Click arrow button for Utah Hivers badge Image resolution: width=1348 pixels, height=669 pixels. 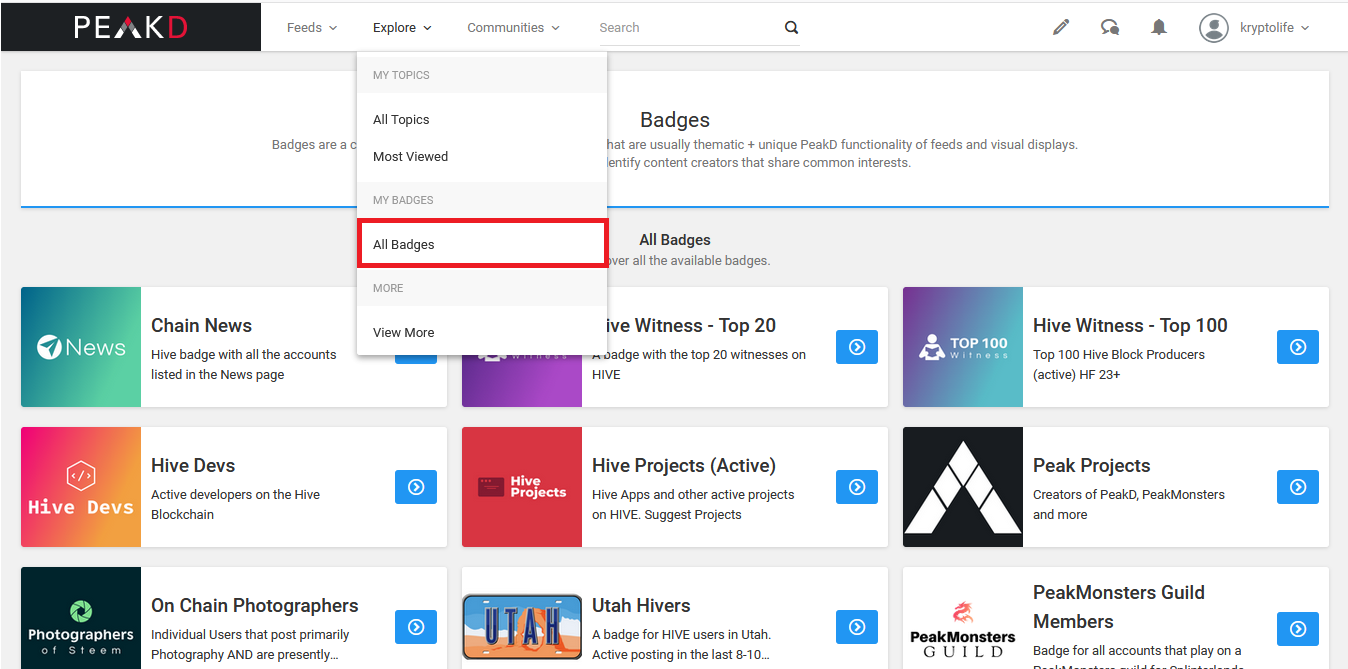pyautogui.click(x=856, y=627)
